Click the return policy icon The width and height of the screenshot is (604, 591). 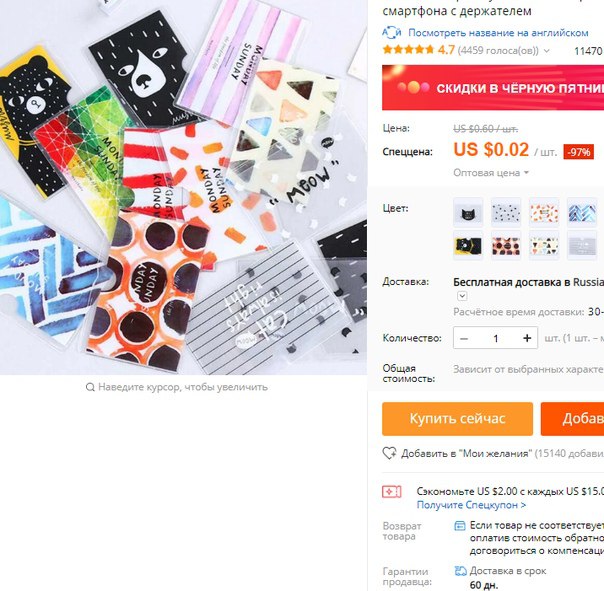click(x=460, y=526)
